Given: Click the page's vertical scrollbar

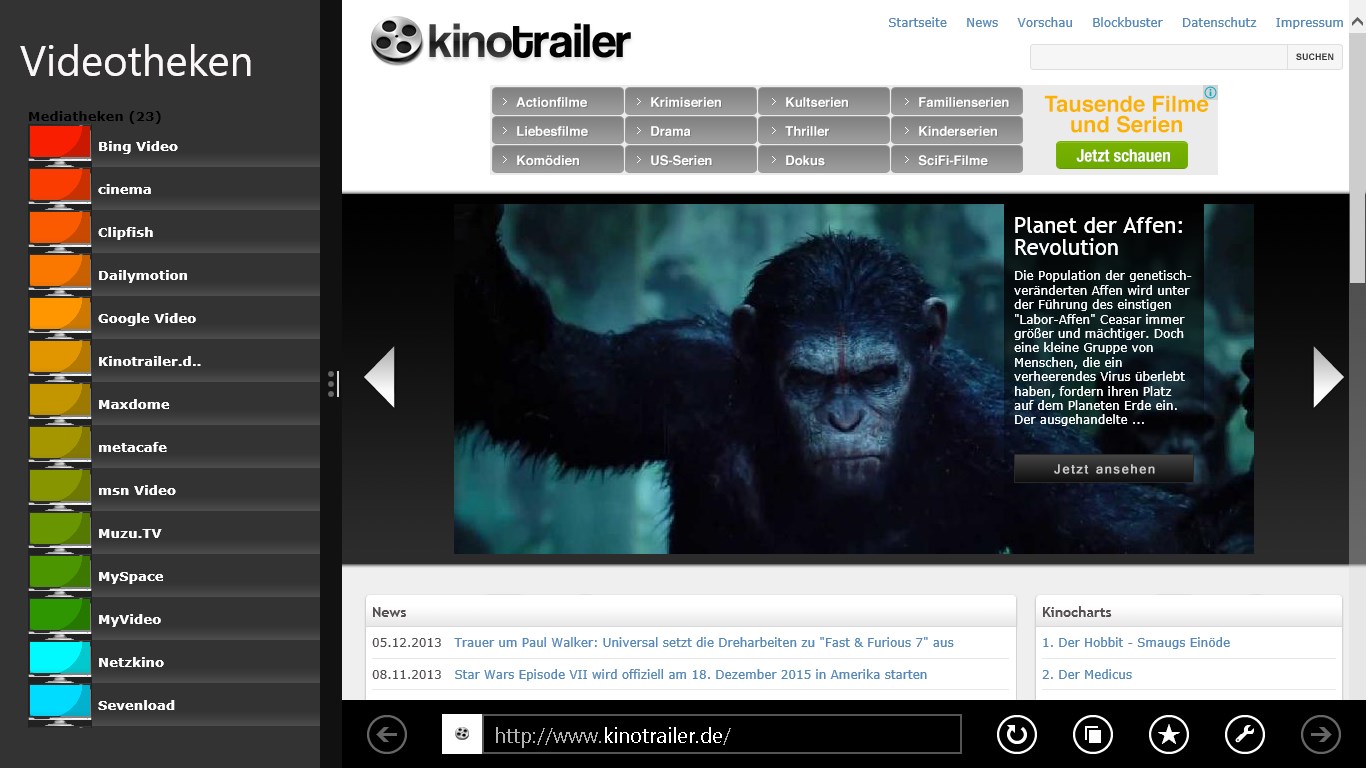Looking at the screenshot, I should 1357,140.
